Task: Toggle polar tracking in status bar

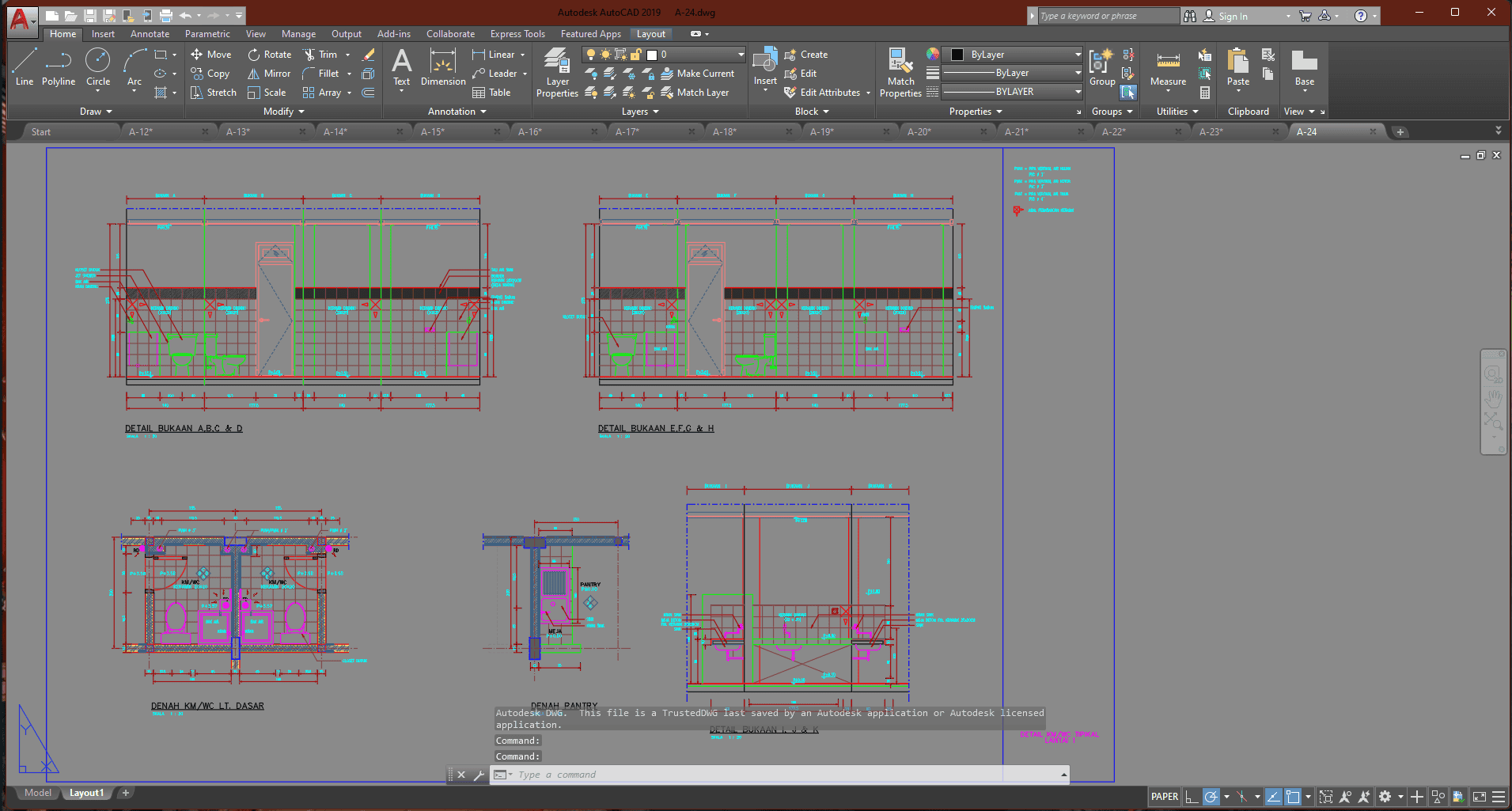Action: (1211, 797)
